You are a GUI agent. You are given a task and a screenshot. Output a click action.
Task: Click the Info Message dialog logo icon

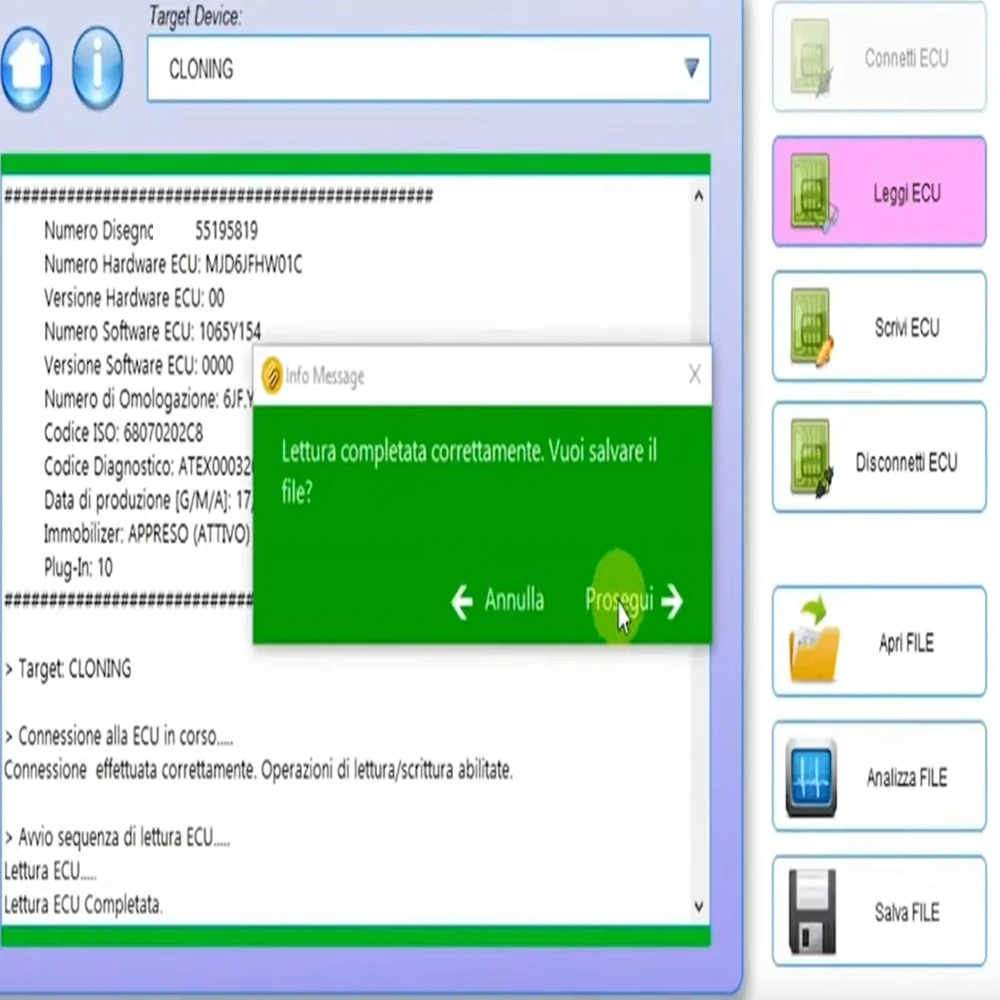272,376
